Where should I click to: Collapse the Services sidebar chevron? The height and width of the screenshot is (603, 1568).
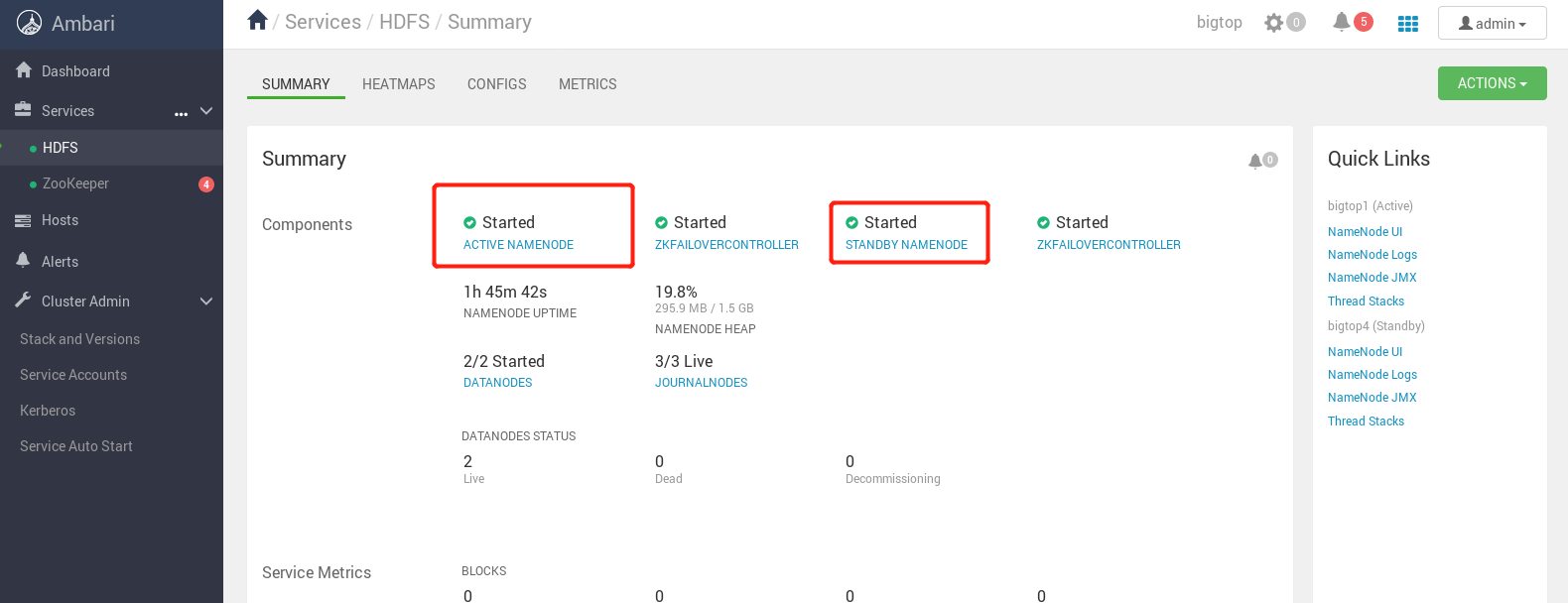(206, 111)
